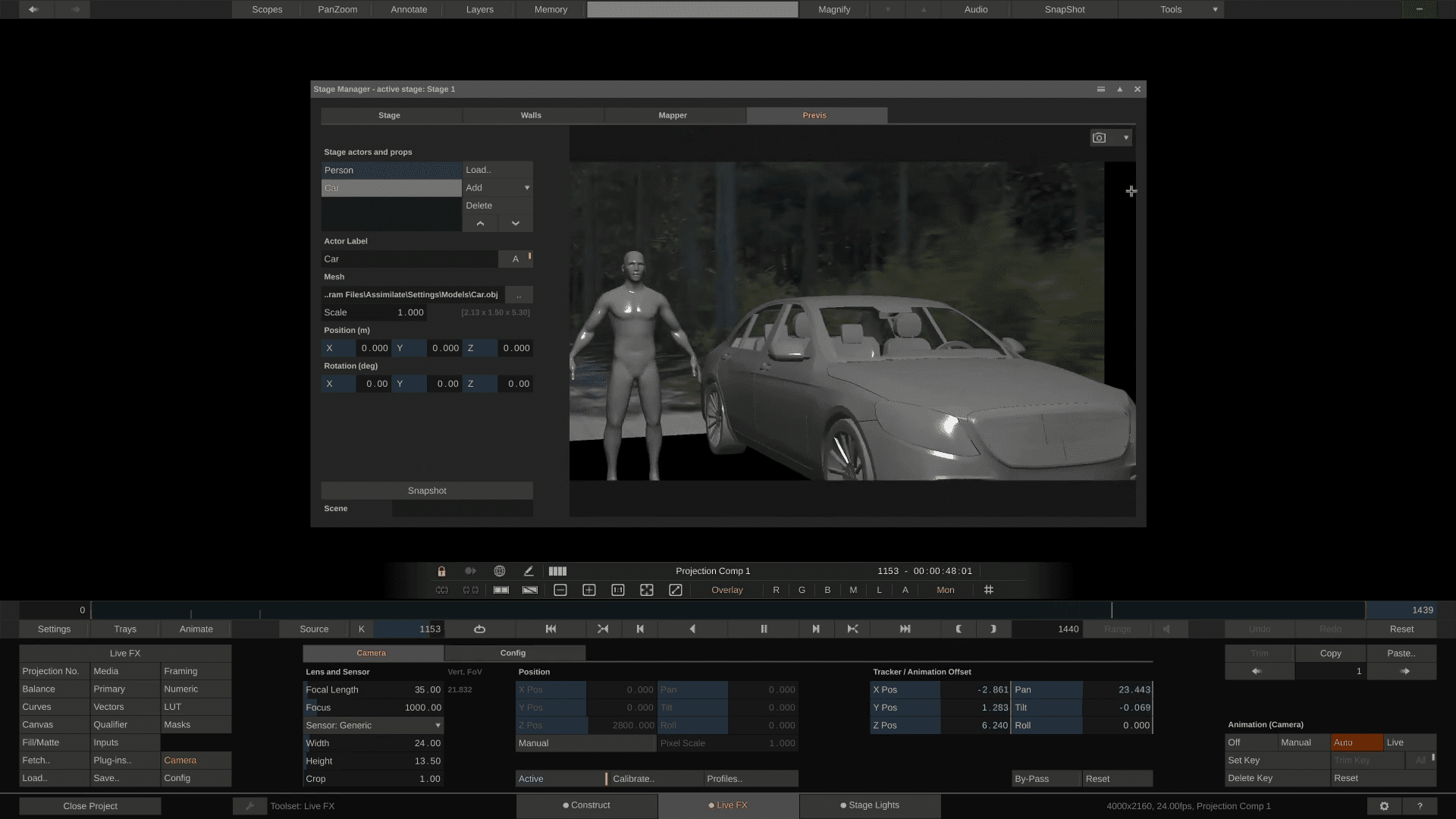1456x819 pixels.
Task: Open the Sensor: Generic dropdown
Action: [372, 725]
